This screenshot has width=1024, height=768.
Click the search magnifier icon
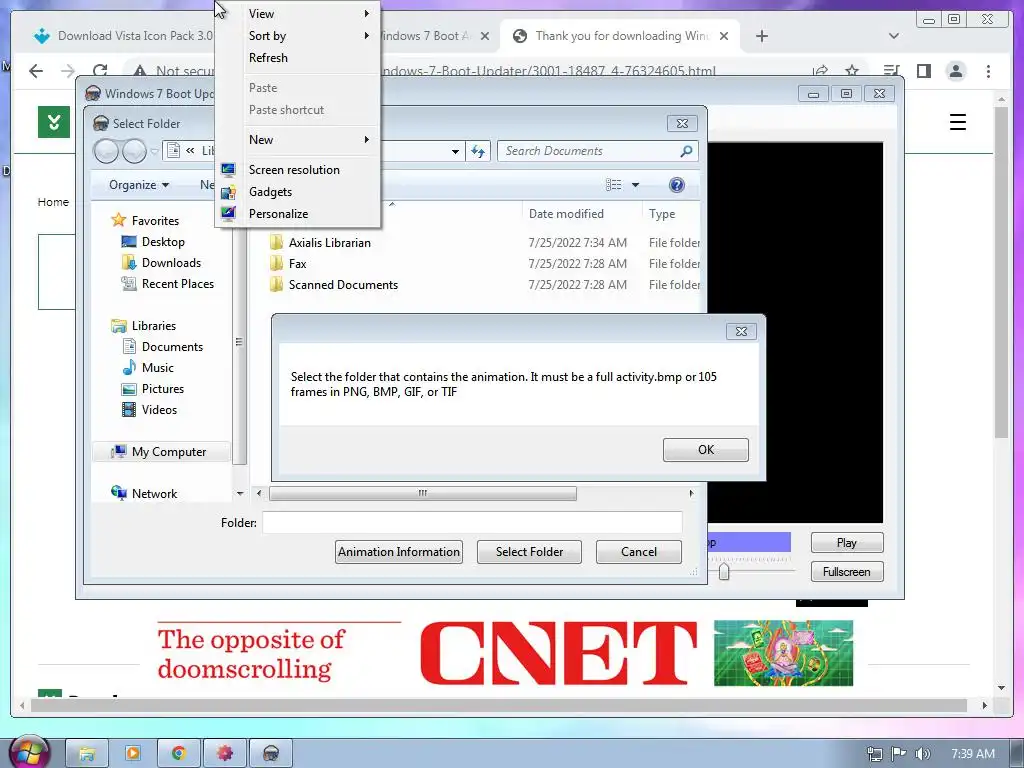click(686, 151)
